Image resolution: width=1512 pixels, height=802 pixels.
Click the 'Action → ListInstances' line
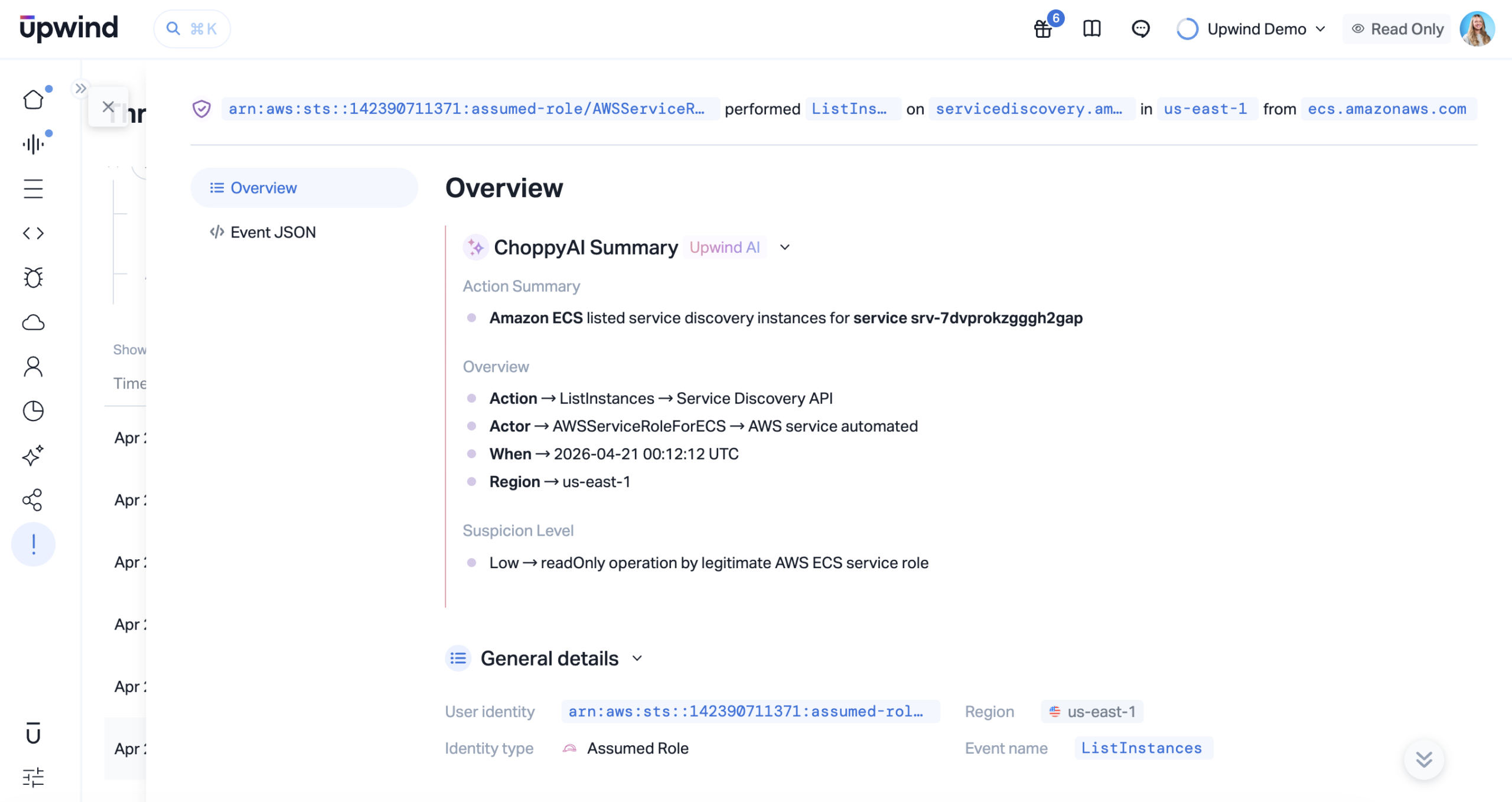(x=661, y=398)
